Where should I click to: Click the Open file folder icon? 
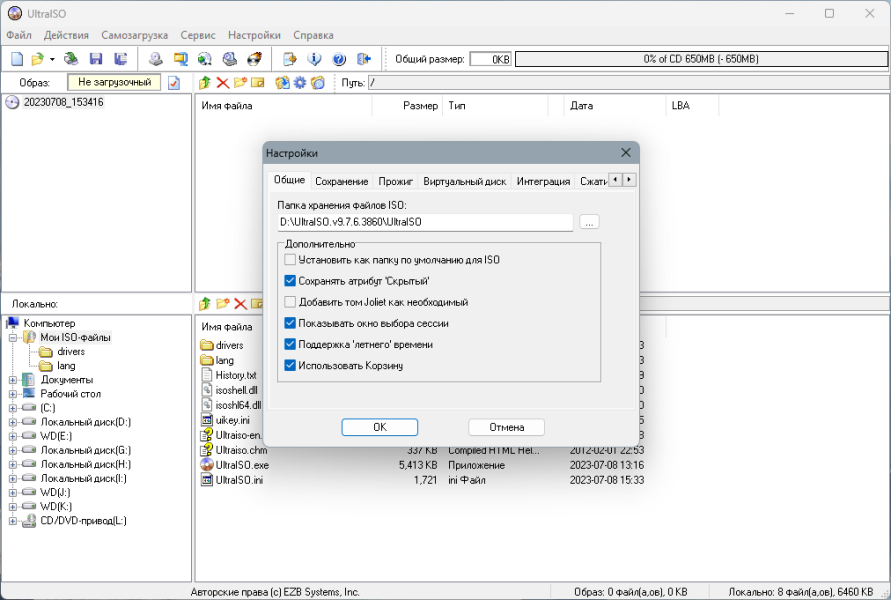[x=38, y=59]
